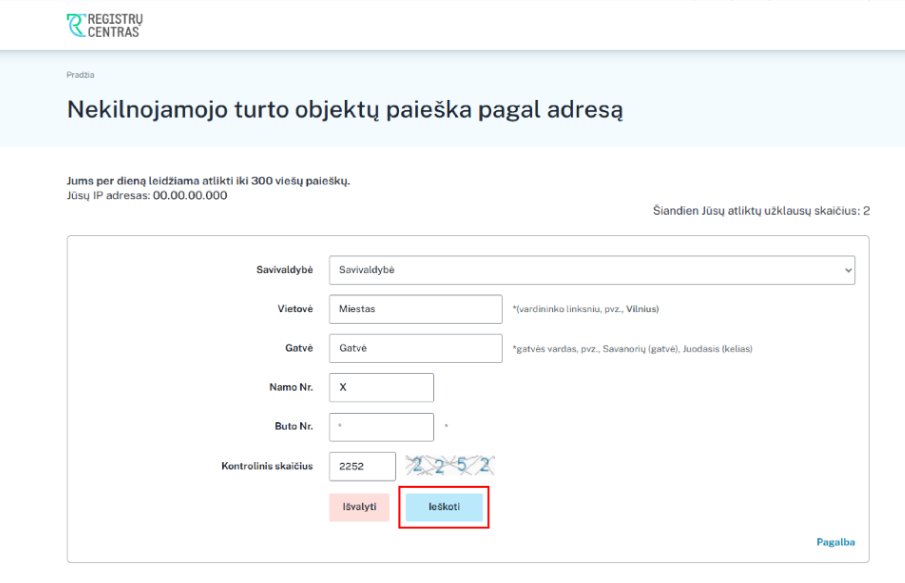Focus the Kontrolinis skaičius input field
Viewport: 905px width, 583px height.
coord(362,466)
